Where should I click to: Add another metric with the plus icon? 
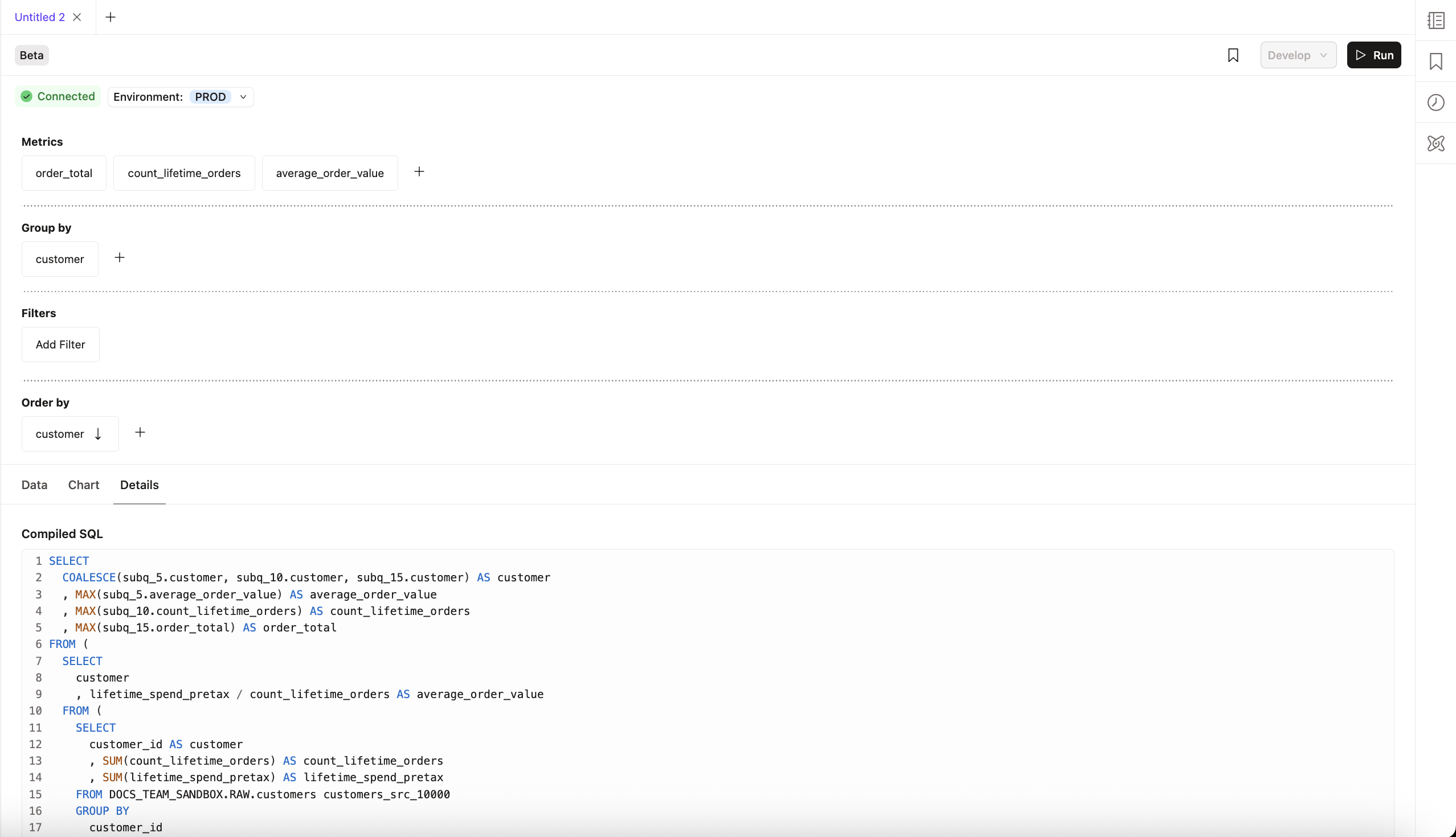click(x=419, y=171)
